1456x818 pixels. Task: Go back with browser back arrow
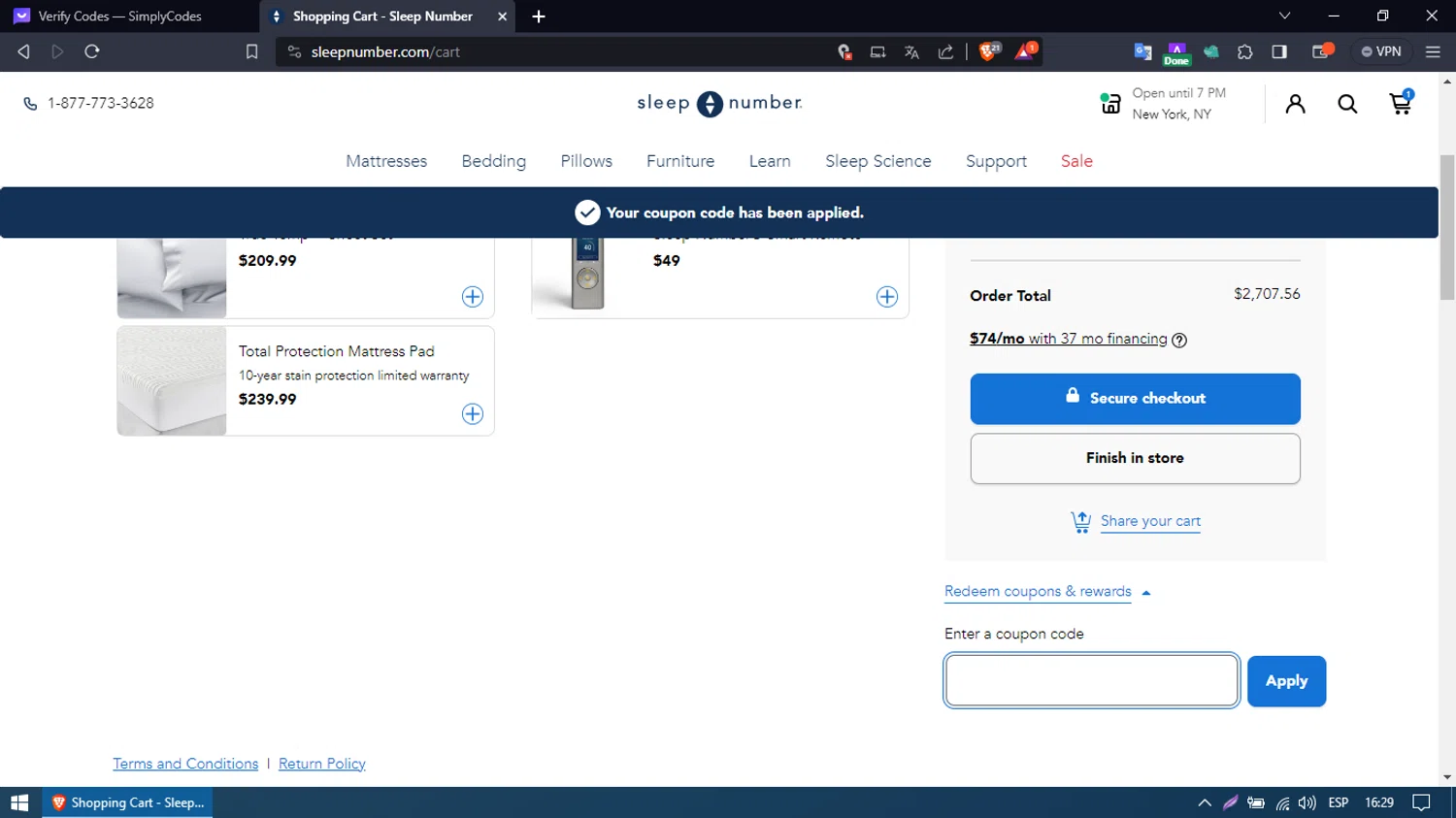[x=24, y=51]
